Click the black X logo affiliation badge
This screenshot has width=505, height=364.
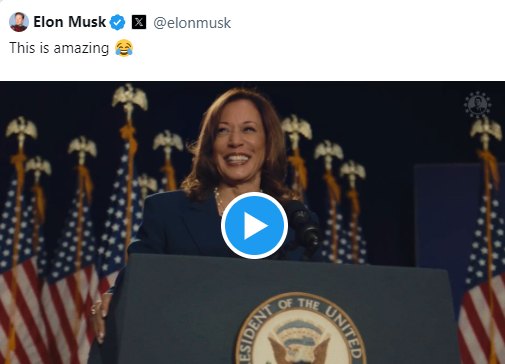coord(139,22)
